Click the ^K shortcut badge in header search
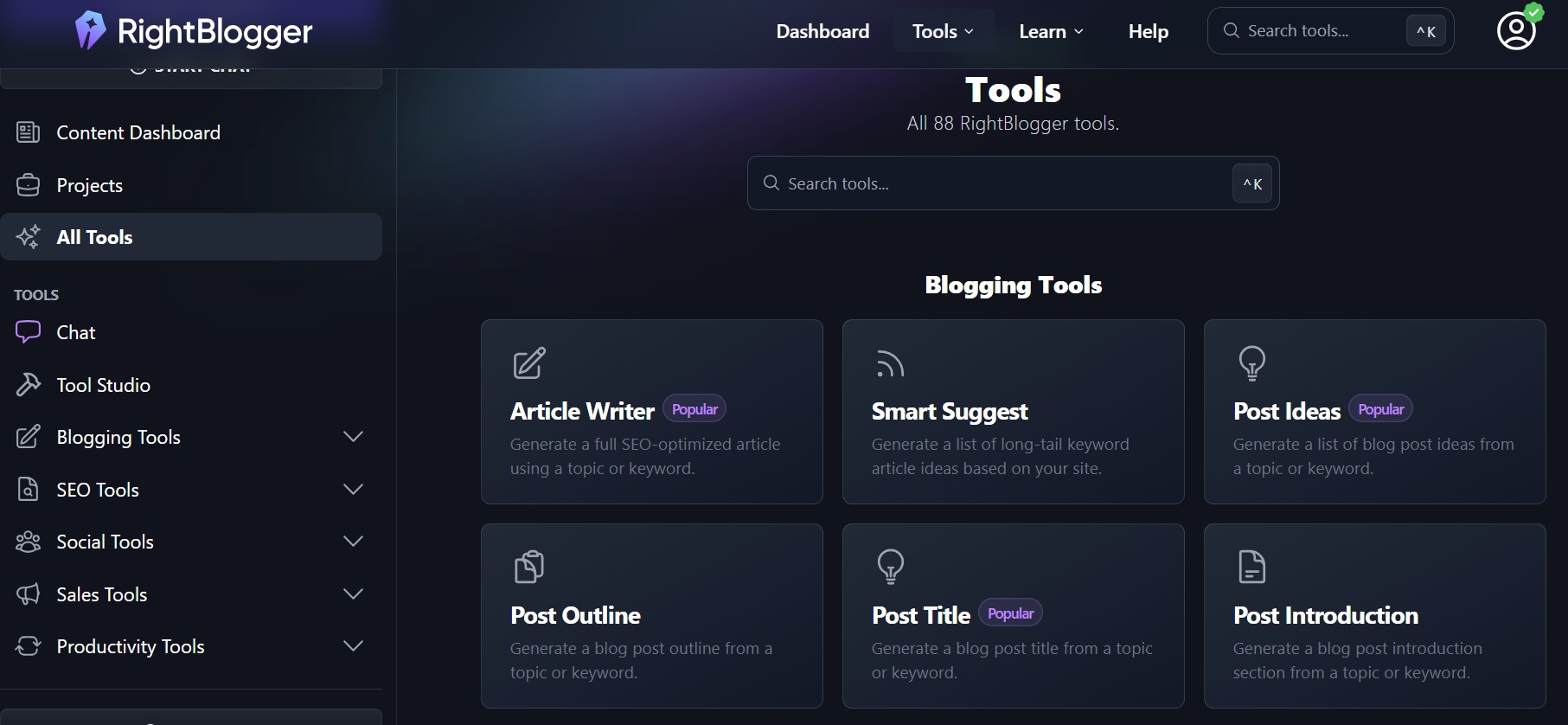 (1426, 31)
